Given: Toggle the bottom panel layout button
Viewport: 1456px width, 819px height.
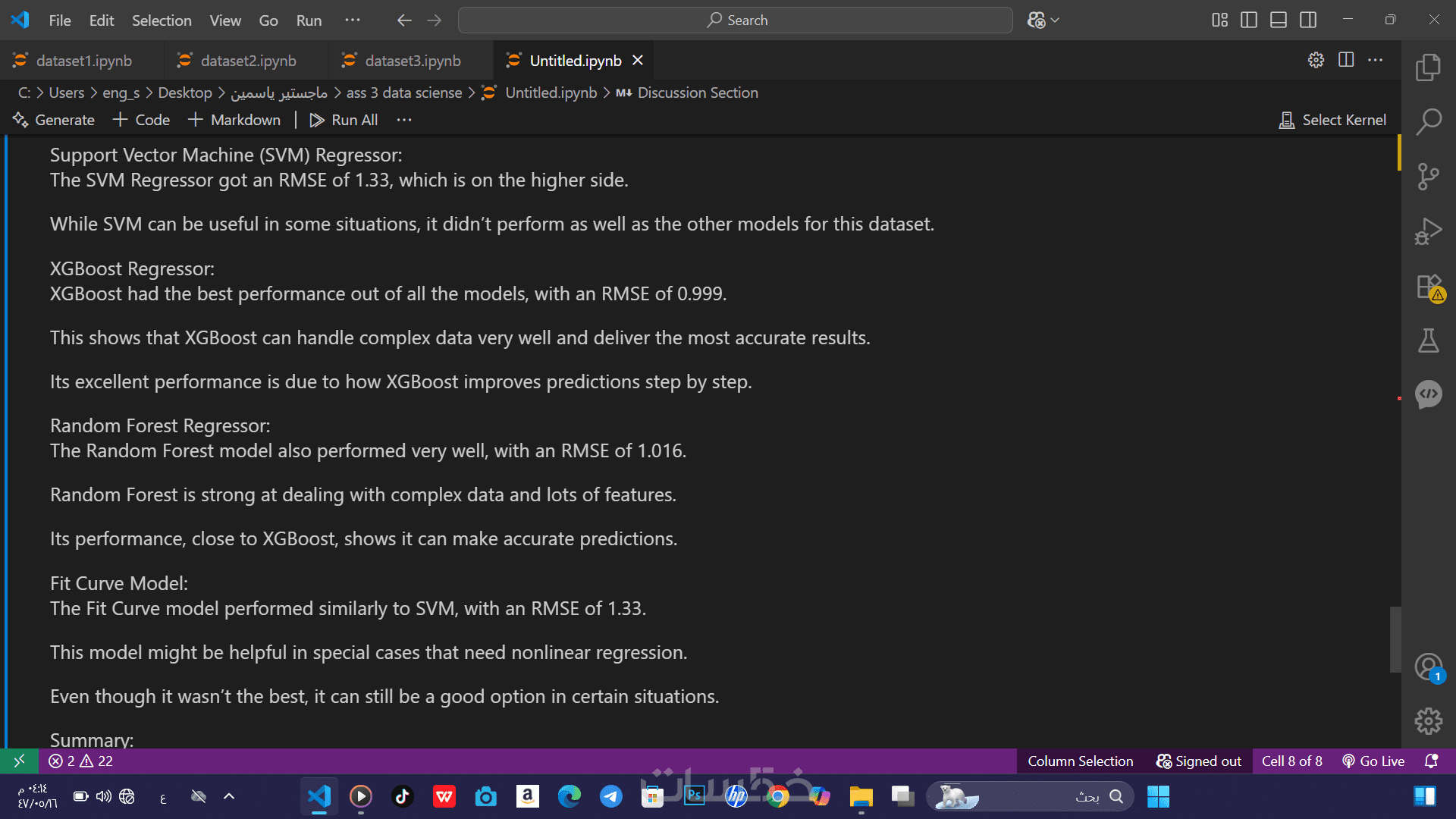Looking at the screenshot, I should tap(1279, 20).
